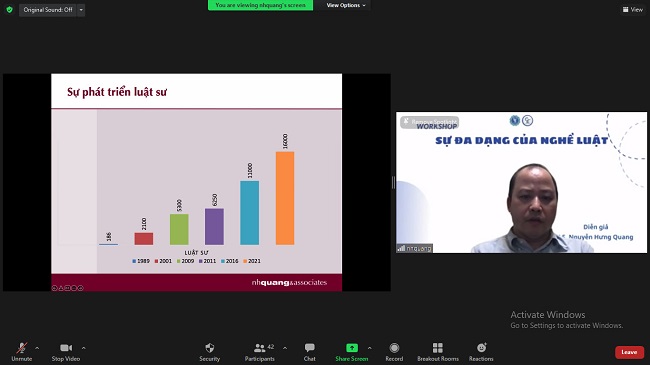Click the green Share Screen icon
Screen dimensions: 650x365
(x=352, y=348)
